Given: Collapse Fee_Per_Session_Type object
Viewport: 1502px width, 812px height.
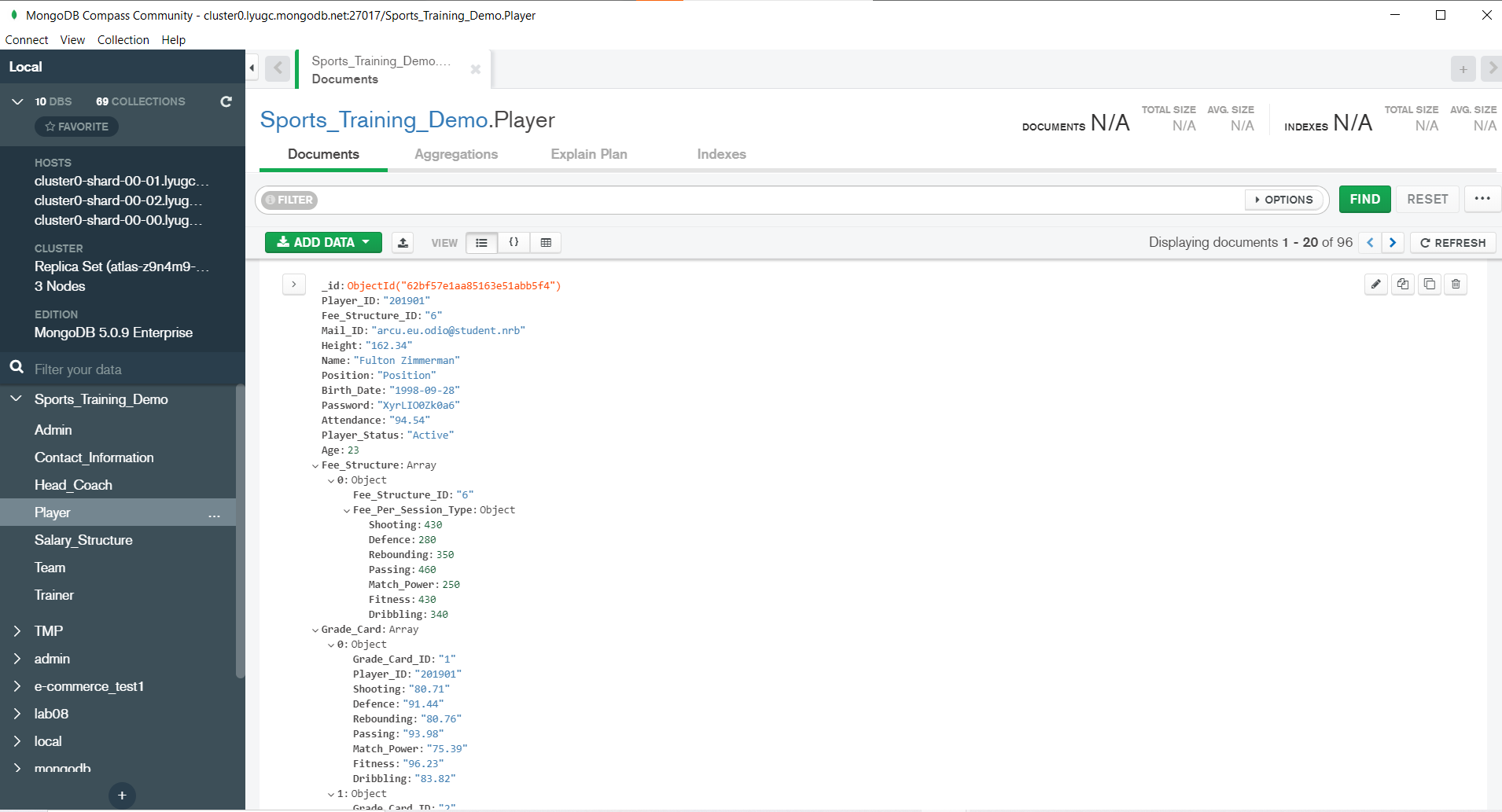Looking at the screenshot, I should pos(347,511).
